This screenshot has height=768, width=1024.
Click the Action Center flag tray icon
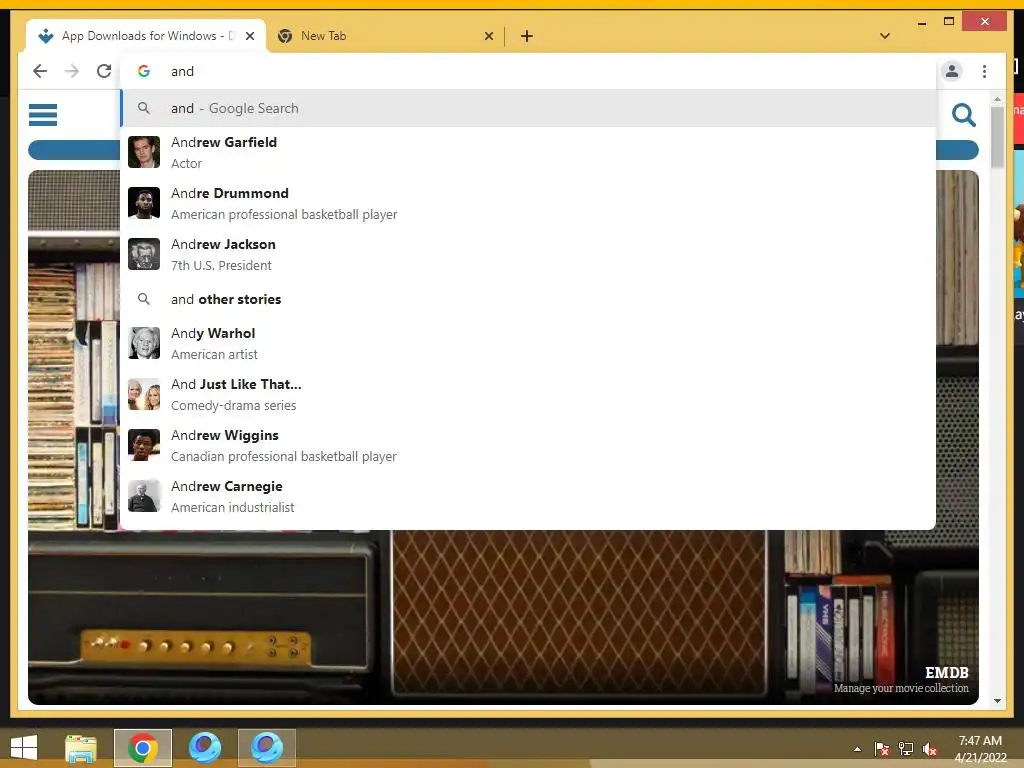click(882, 749)
